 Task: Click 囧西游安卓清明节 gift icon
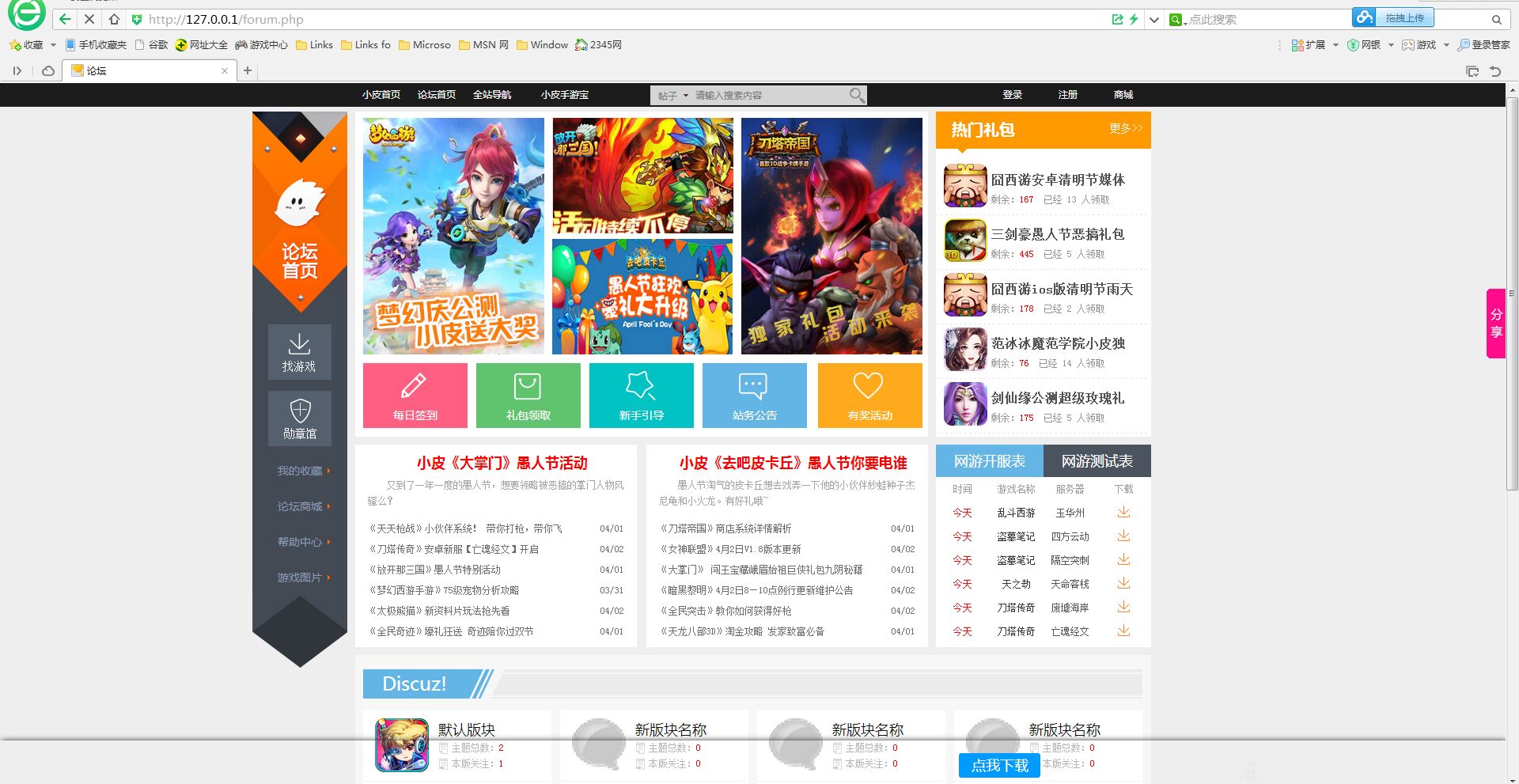coord(965,186)
